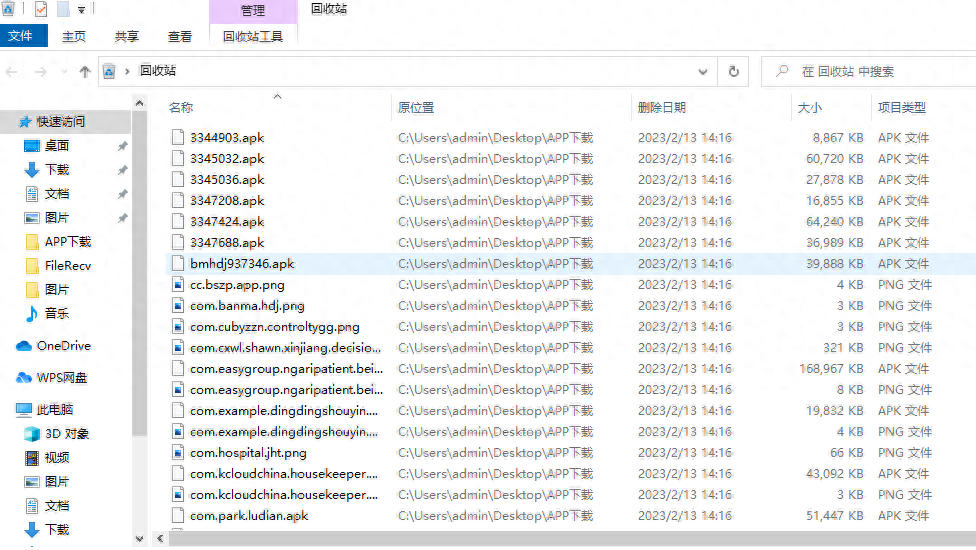Select the 43,092 KB size cell

click(x=835, y=474)
